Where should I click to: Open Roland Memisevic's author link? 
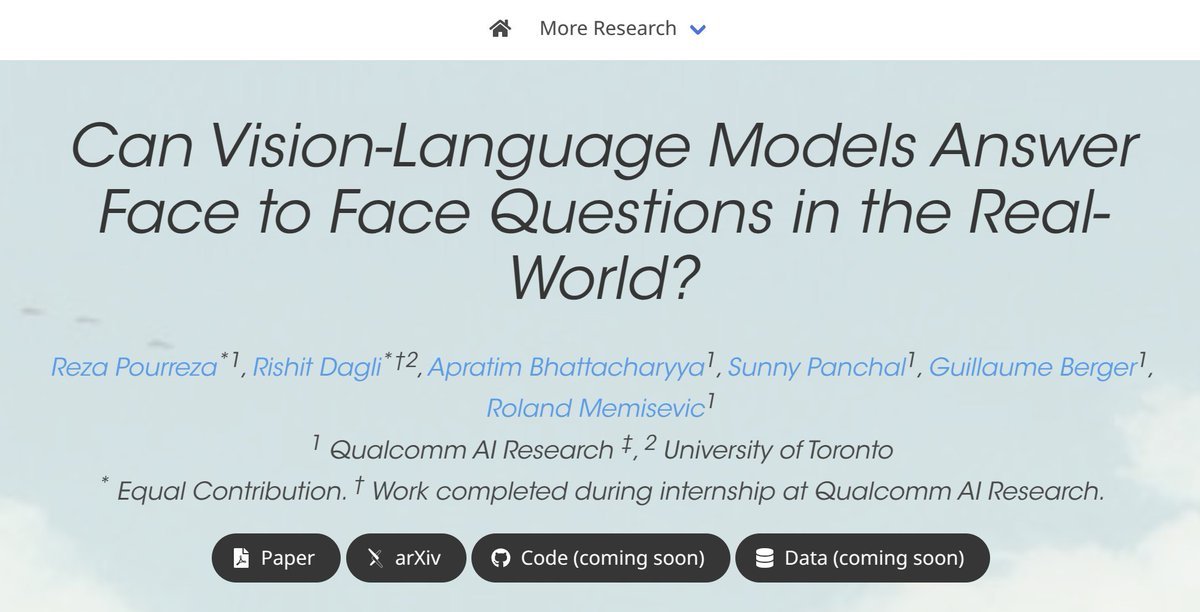coord(596,408)
